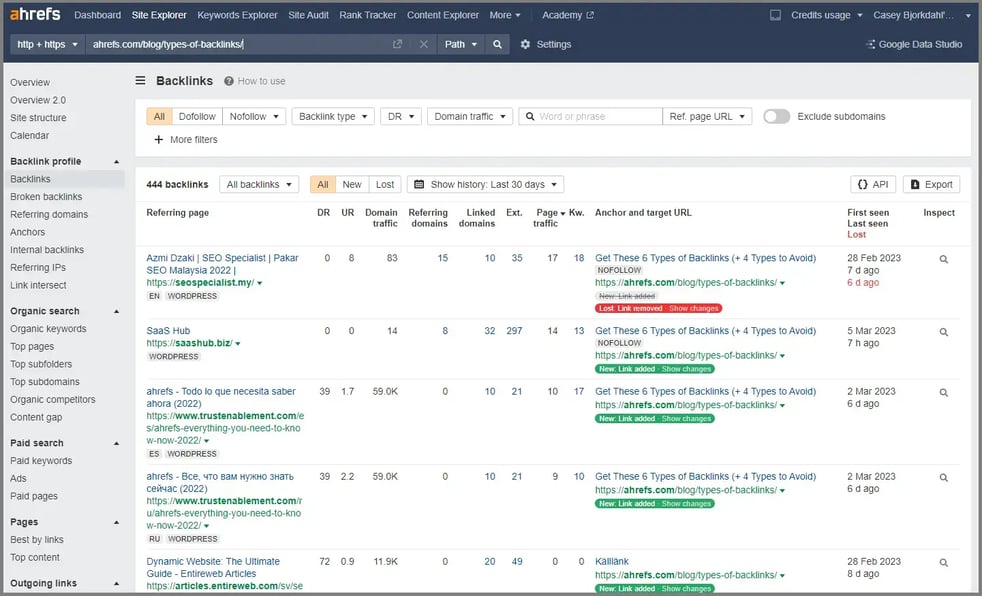Viewport: 982px width, 596px height.
Task: Open the Källänk anchor link
Action: click(x=612, y=562)
